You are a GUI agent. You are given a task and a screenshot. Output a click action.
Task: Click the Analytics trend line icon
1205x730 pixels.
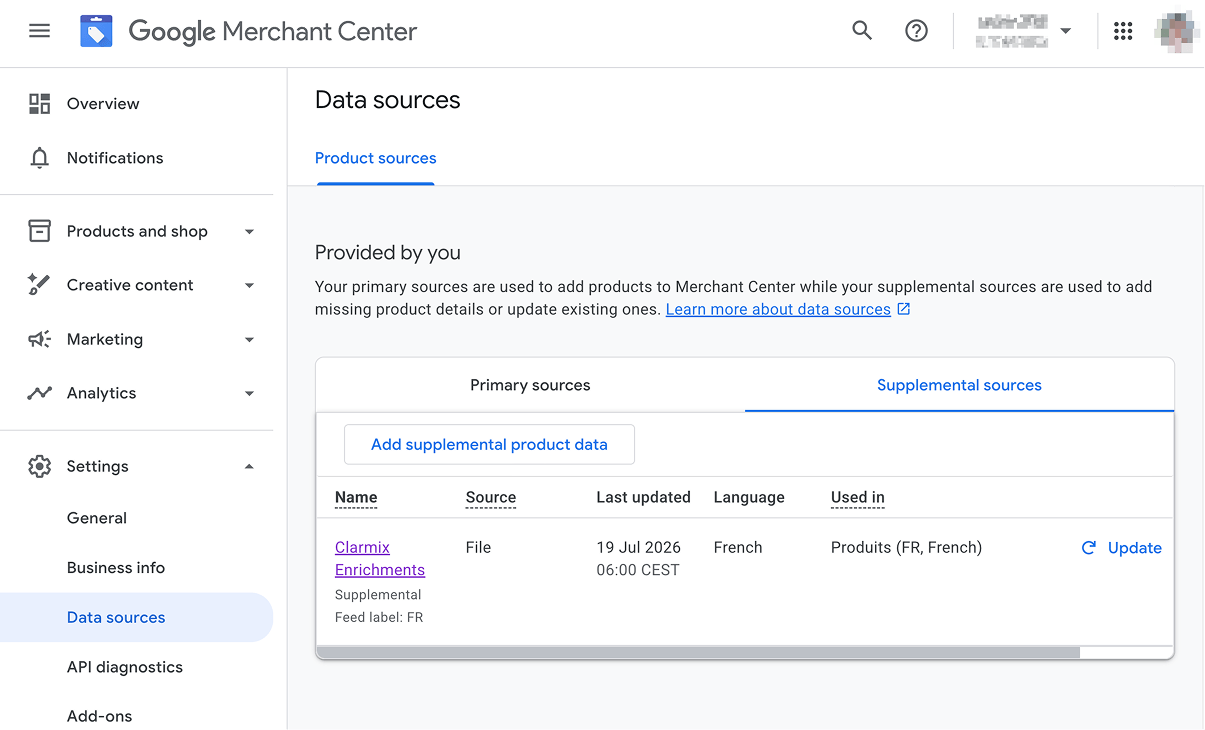tap(39, 393)
